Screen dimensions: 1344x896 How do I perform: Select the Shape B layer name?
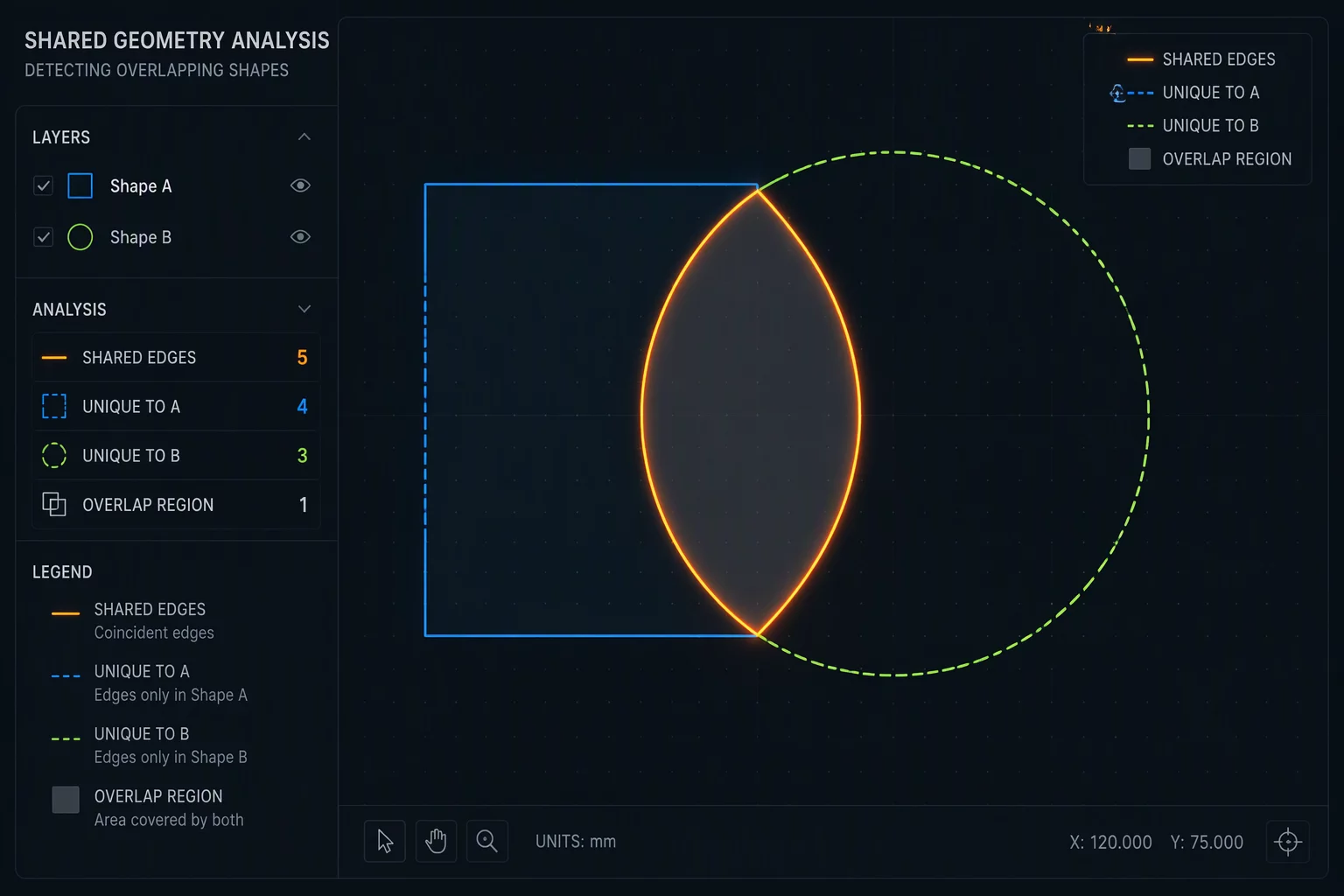point(141,238)
